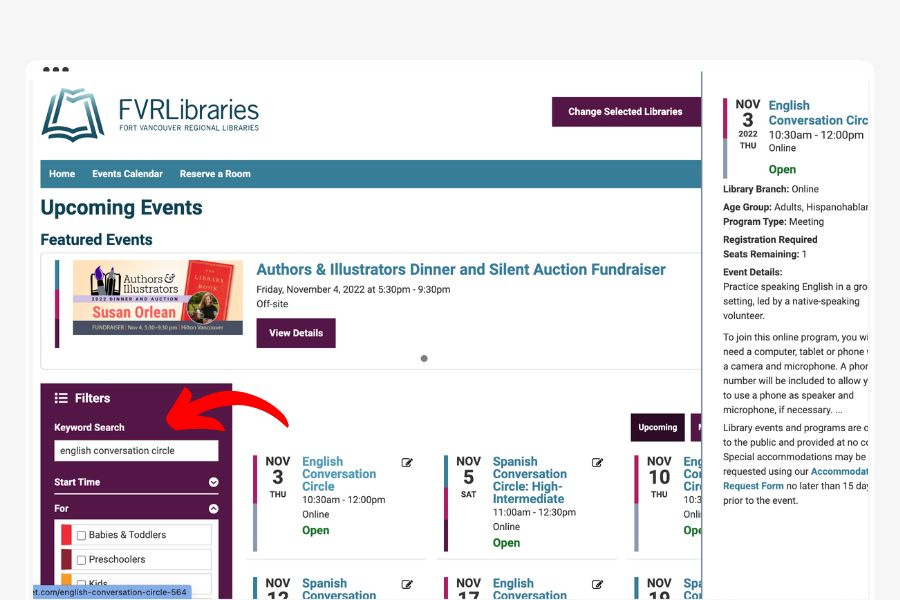
Task: Open Reserve a Room menu item
Action: point(215,174)
